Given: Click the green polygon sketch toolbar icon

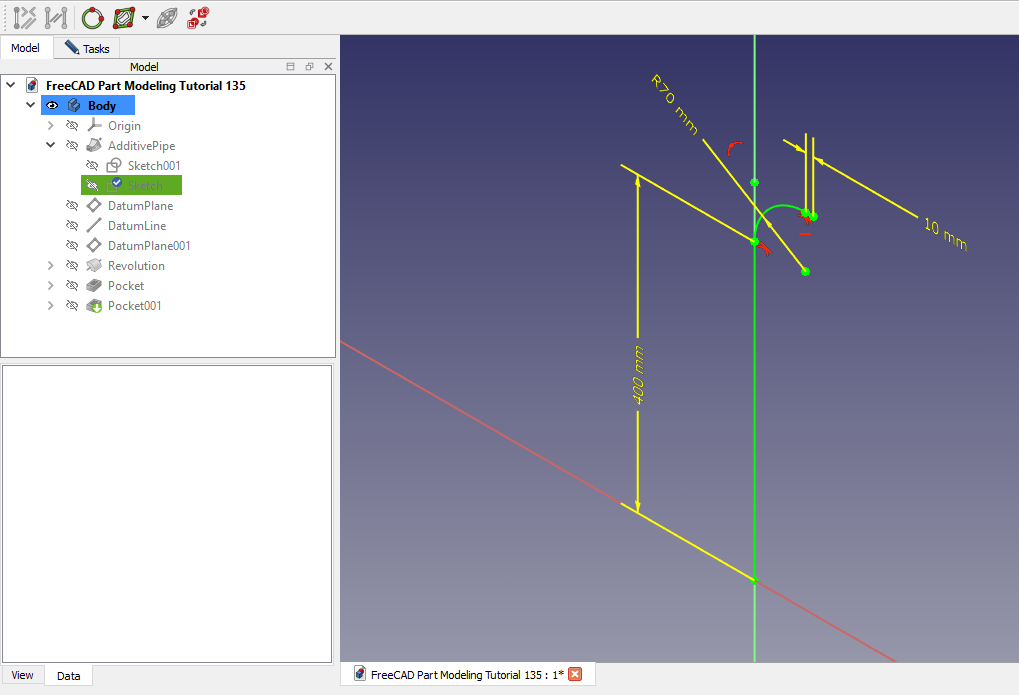Looking at the screenshot, I should 124,17.
